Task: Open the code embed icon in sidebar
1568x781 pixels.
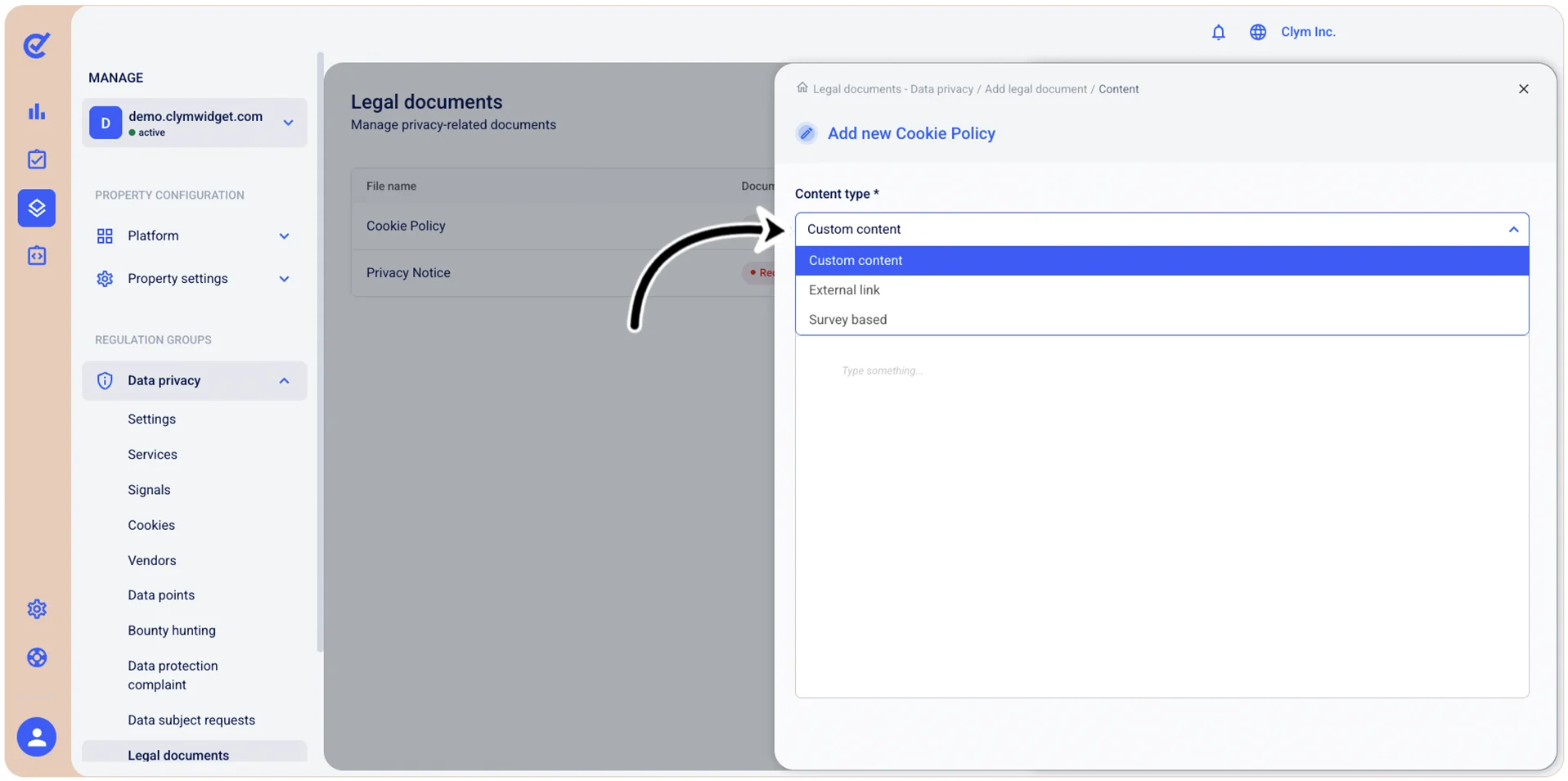Action: [37, 256]
